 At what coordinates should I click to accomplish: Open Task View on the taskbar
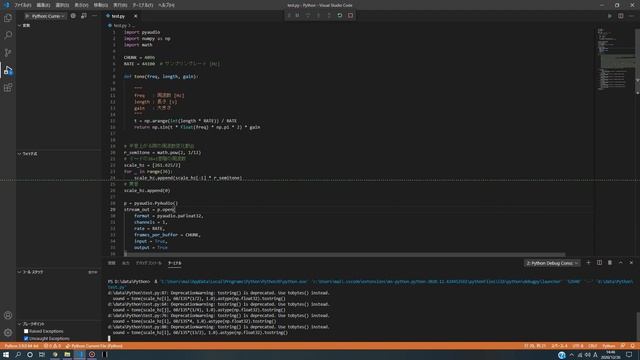pos(42,355)
